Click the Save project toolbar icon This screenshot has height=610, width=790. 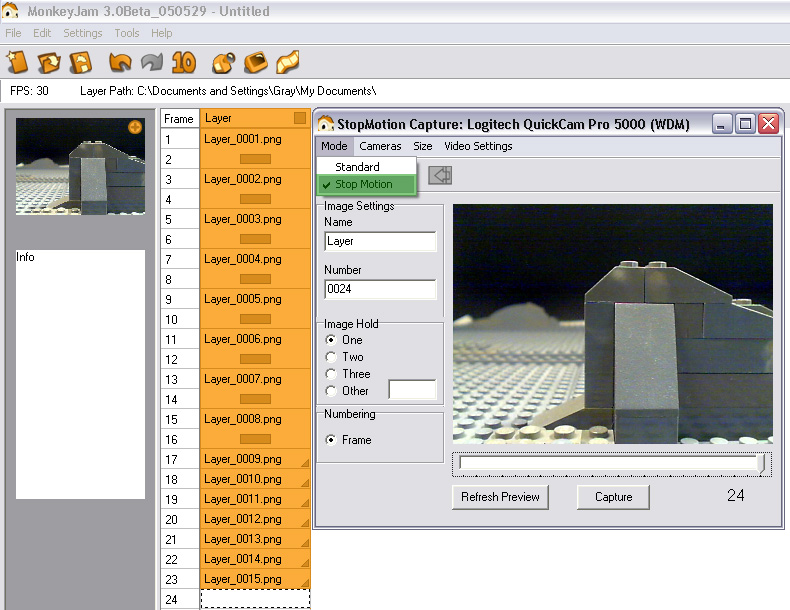pyautogui.click(x=81, y=62)
